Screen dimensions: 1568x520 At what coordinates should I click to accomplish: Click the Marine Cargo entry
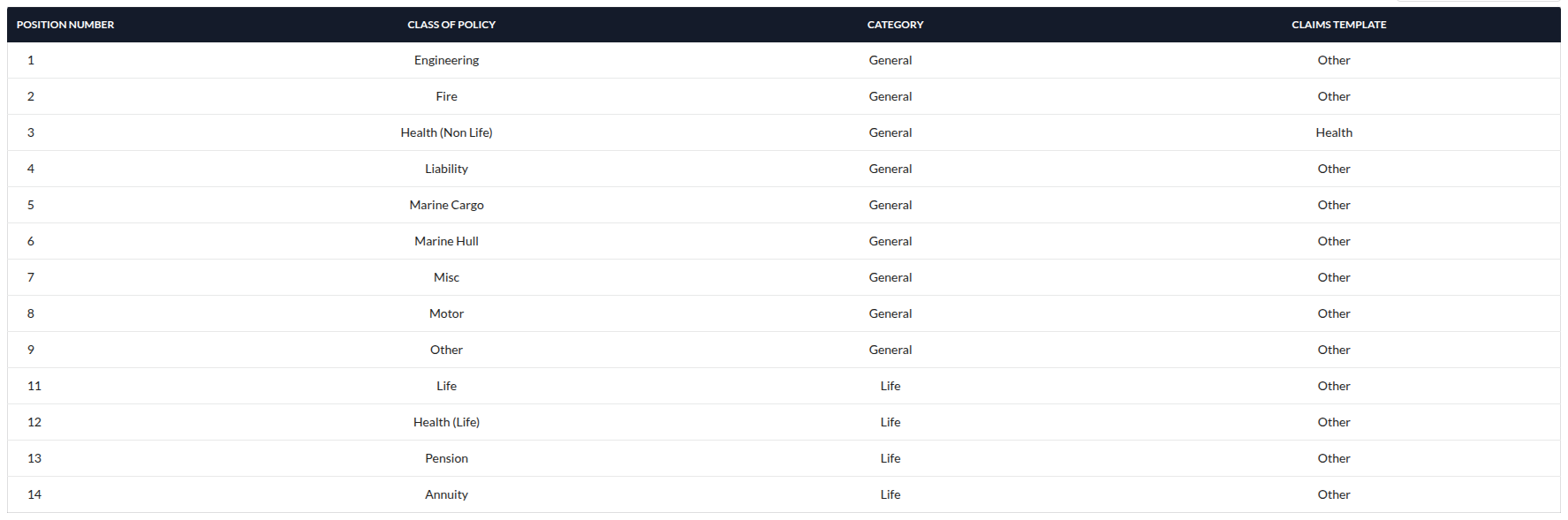point(446,205)
